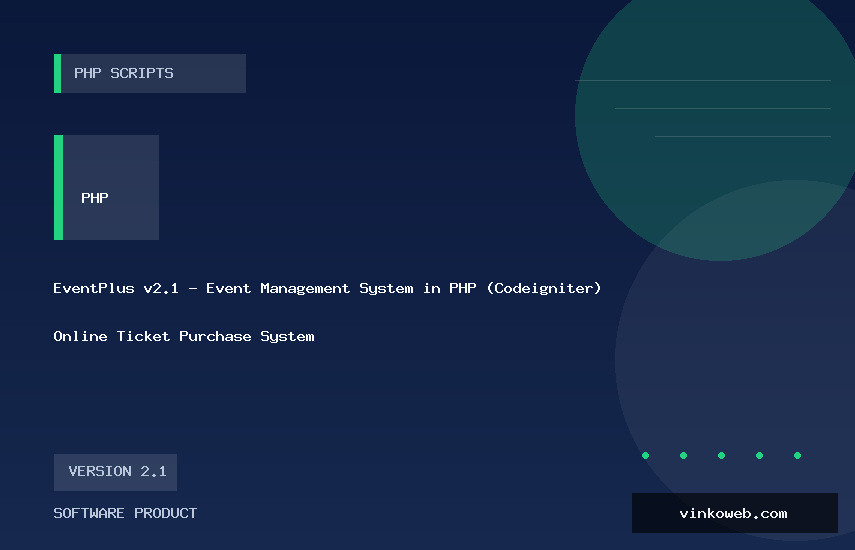Click the PHP tile badge
Image resolution: width=855 pixels, height=550 pixels.
106,187
